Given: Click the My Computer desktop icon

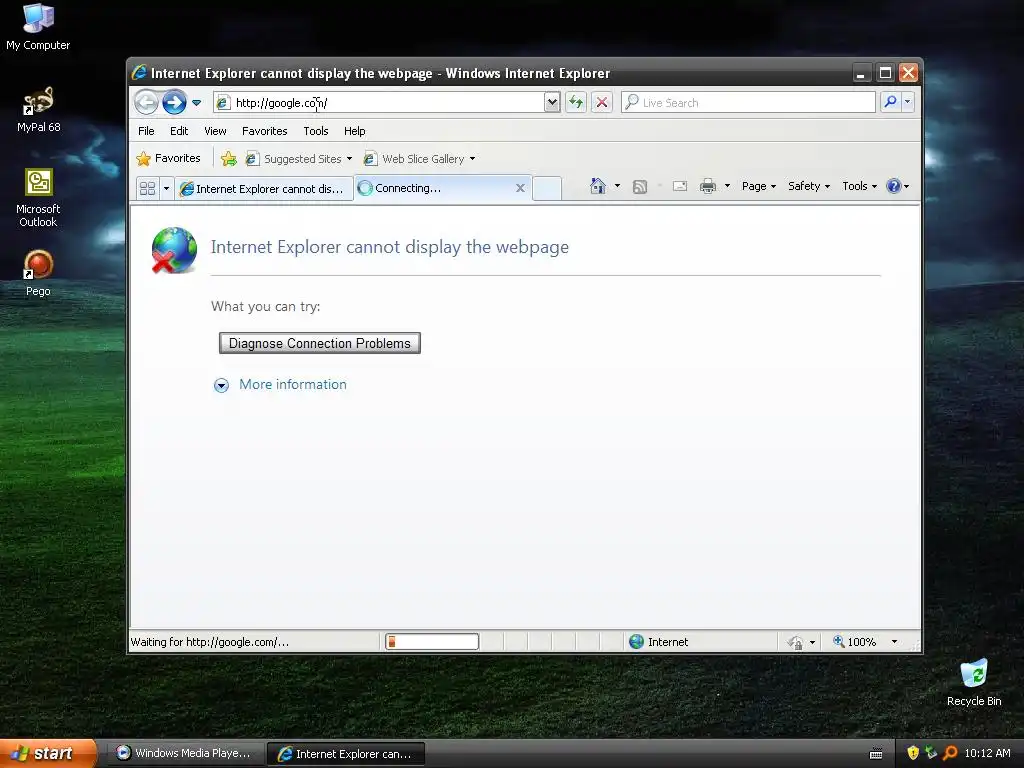Looking at the screenshot, I should pyautogui.click(x=38, y=27).
